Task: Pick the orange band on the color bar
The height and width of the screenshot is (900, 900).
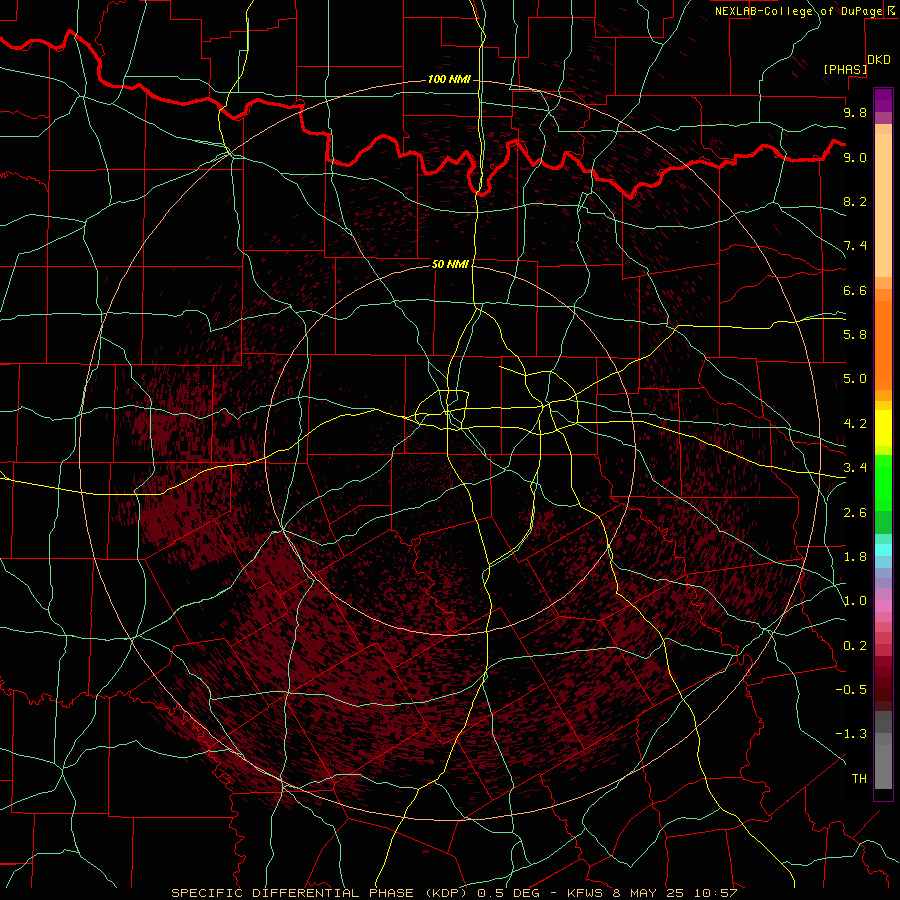Action: pyautogui.click(x=883, y=346)
